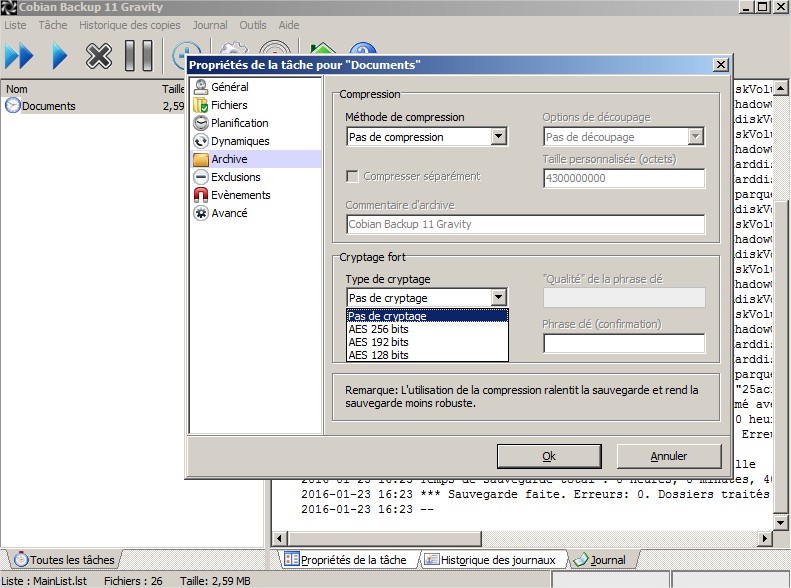Click Phrase clé confirmation field
Image resolution: width=791 pixels, height=588 pixels.
[624, 343]
